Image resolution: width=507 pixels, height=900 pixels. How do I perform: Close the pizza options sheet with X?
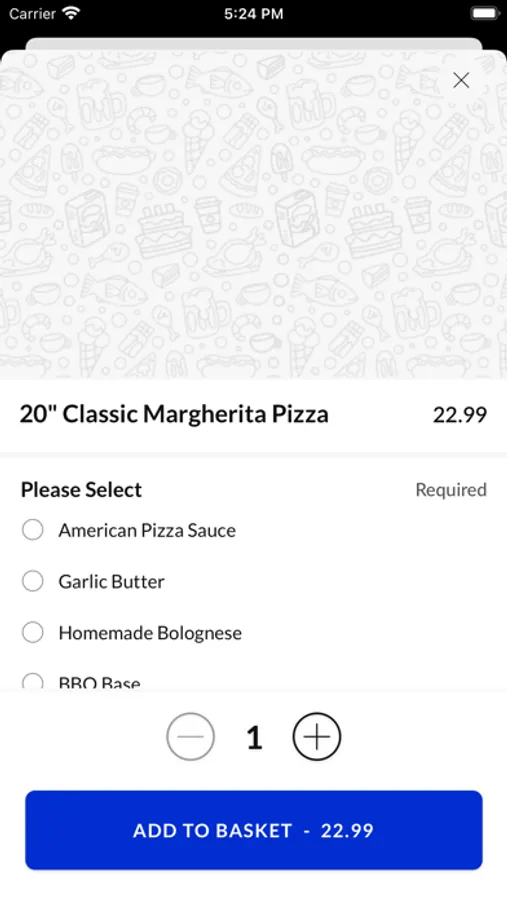tap(461, 80)
